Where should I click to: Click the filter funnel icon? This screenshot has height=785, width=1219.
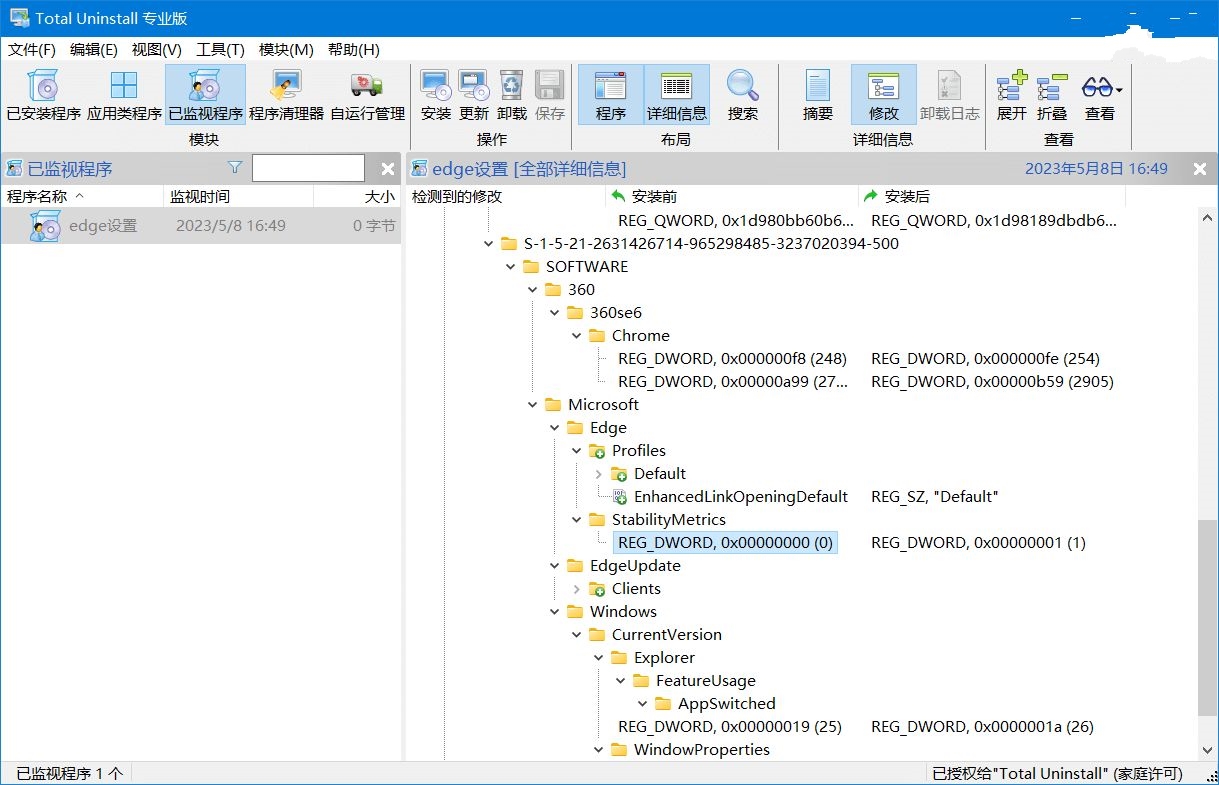pyautogui.click(x=235, y=168)
